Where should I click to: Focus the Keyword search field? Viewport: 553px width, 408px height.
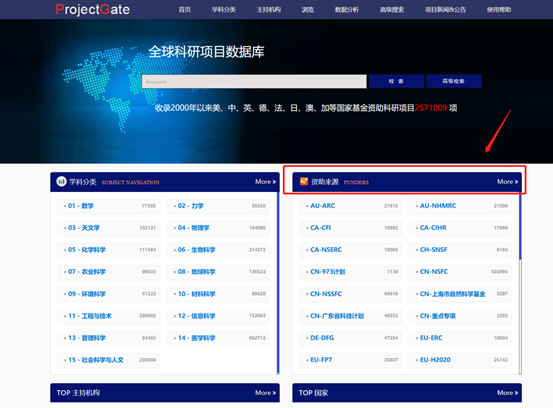point(254,81)
